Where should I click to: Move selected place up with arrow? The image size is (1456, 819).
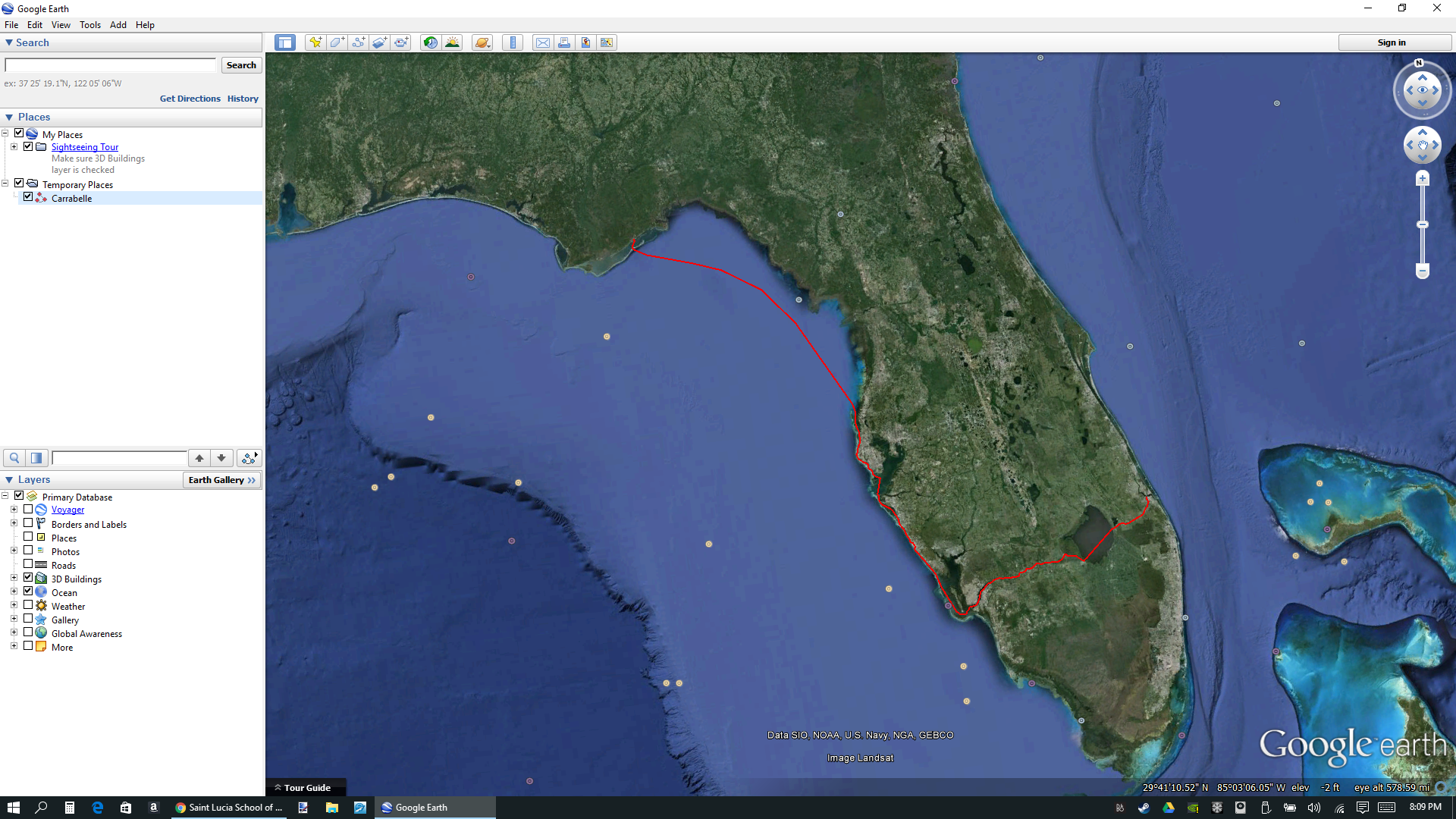(199, 458)
